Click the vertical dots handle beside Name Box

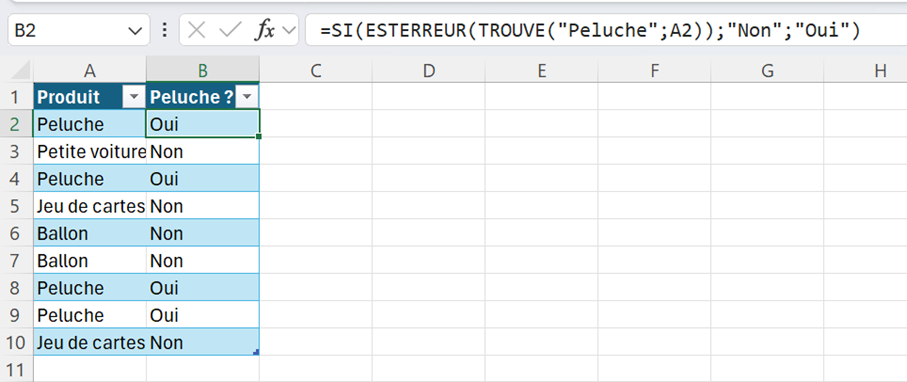[165, 30]
